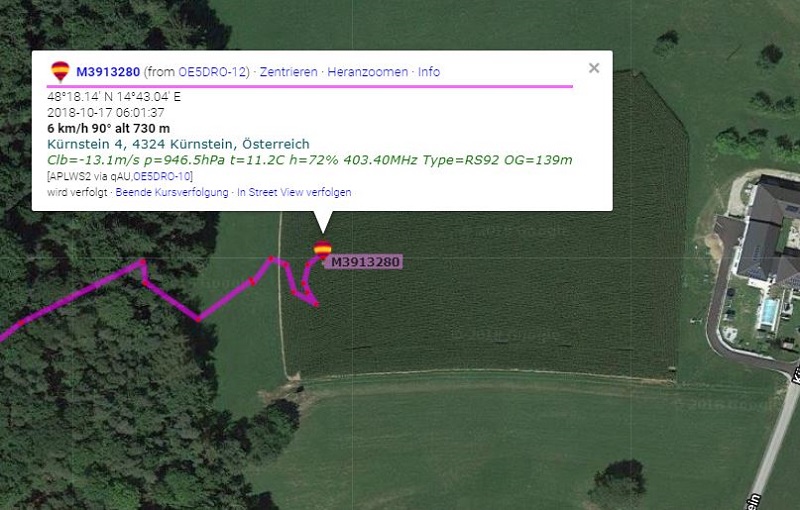Click the coordinates text 48°18.14' N 14°43.04' E

tap(114, 97)
